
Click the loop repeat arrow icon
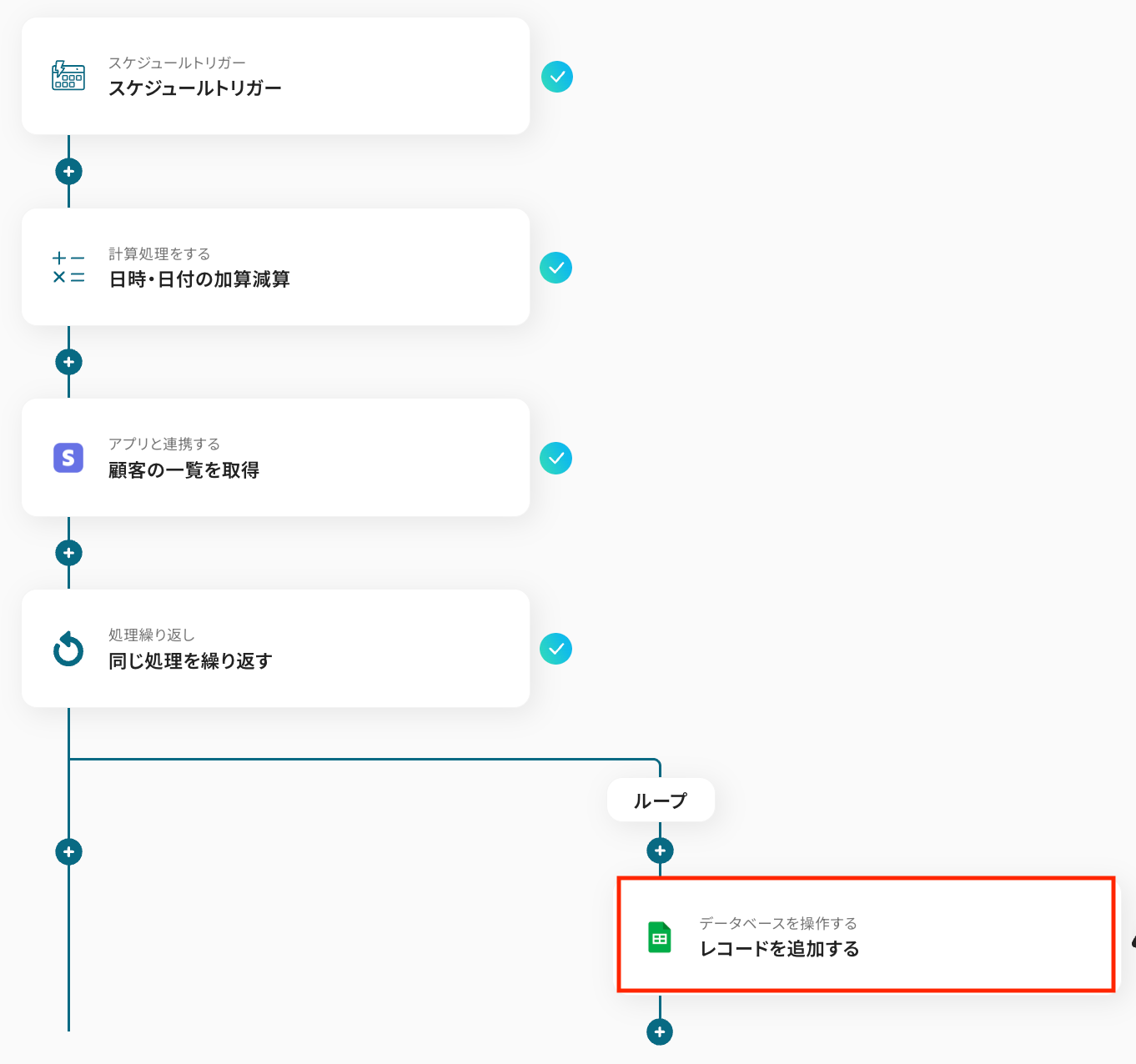(68, 649)
